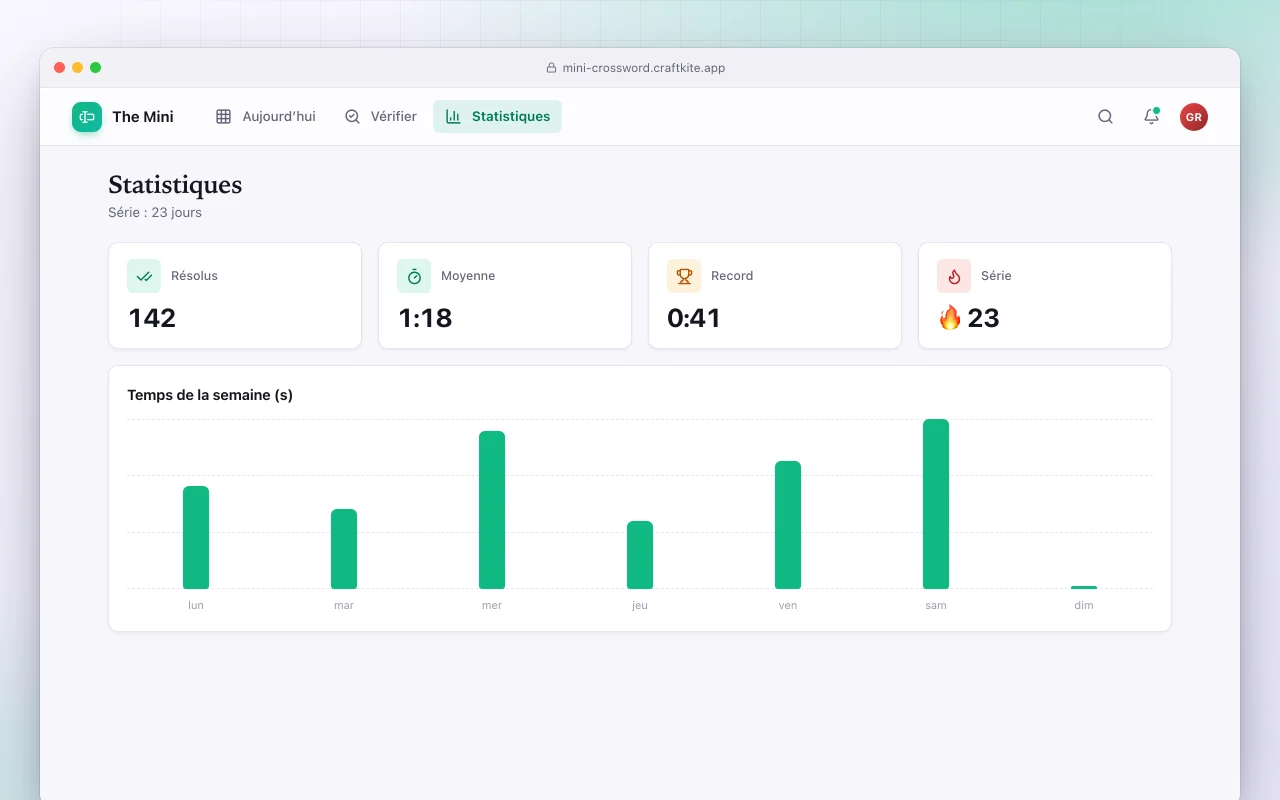Viewport: 1280px width, 800px height.
Task: Click the lock icon in address bar
Action: (551, 68)
